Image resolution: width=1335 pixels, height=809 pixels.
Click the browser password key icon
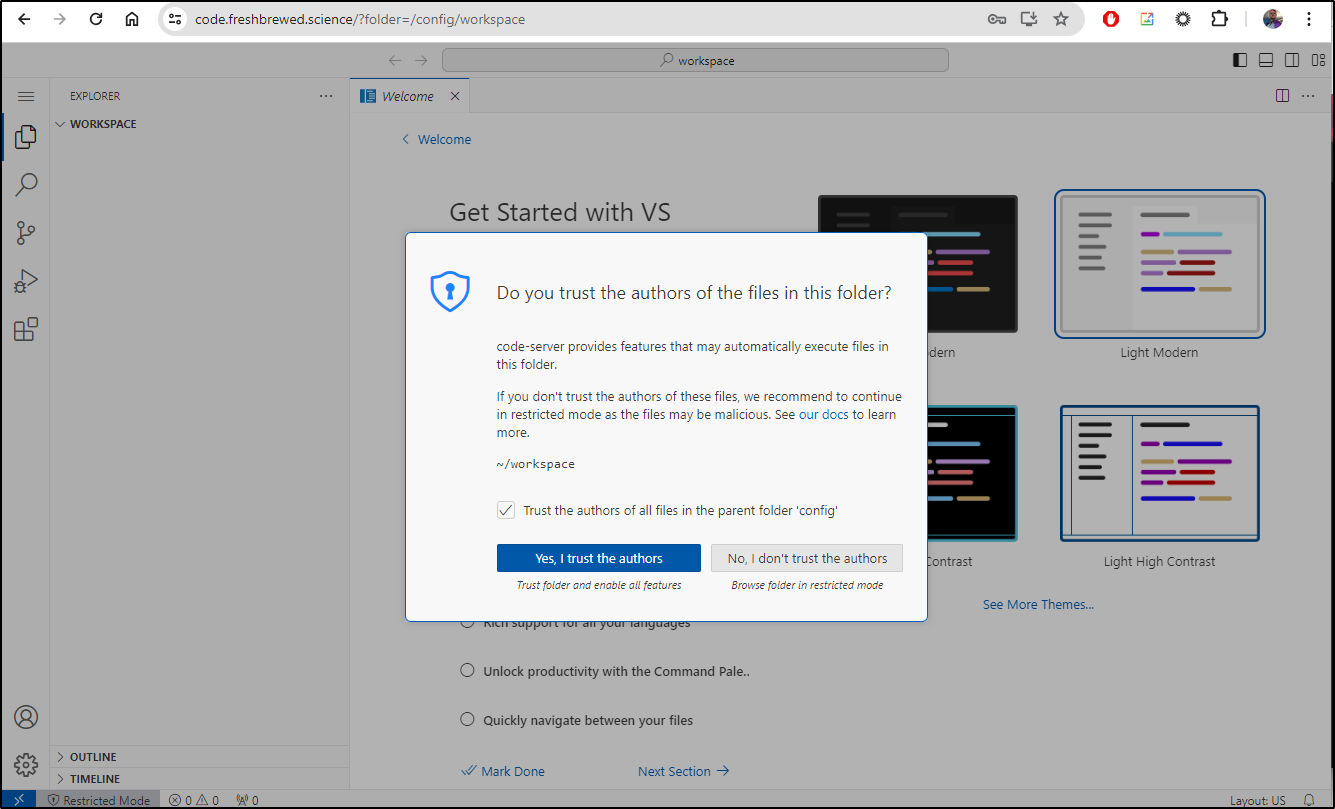(x=997, y=19)
